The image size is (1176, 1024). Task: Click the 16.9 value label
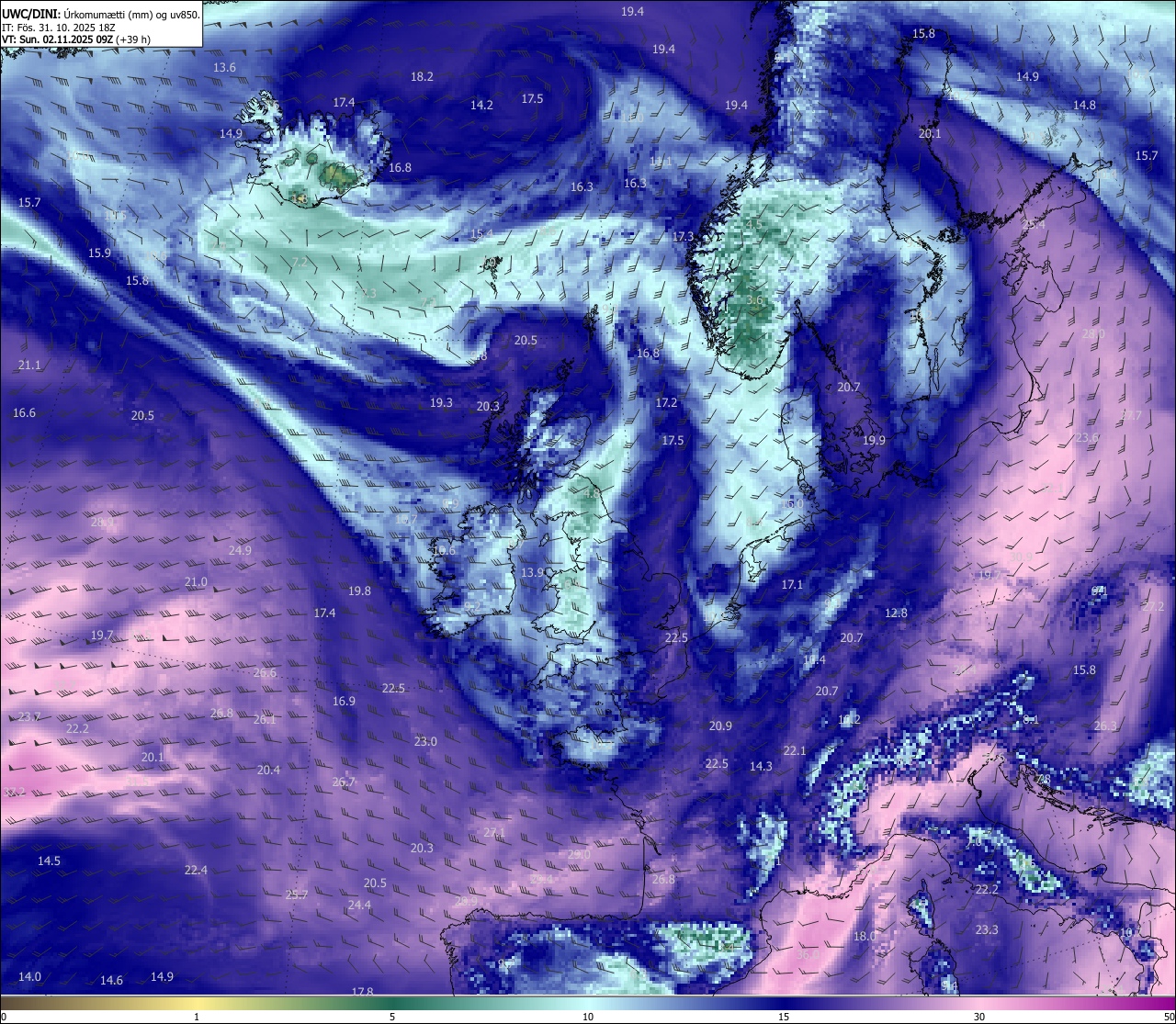(x=344, y=702)
